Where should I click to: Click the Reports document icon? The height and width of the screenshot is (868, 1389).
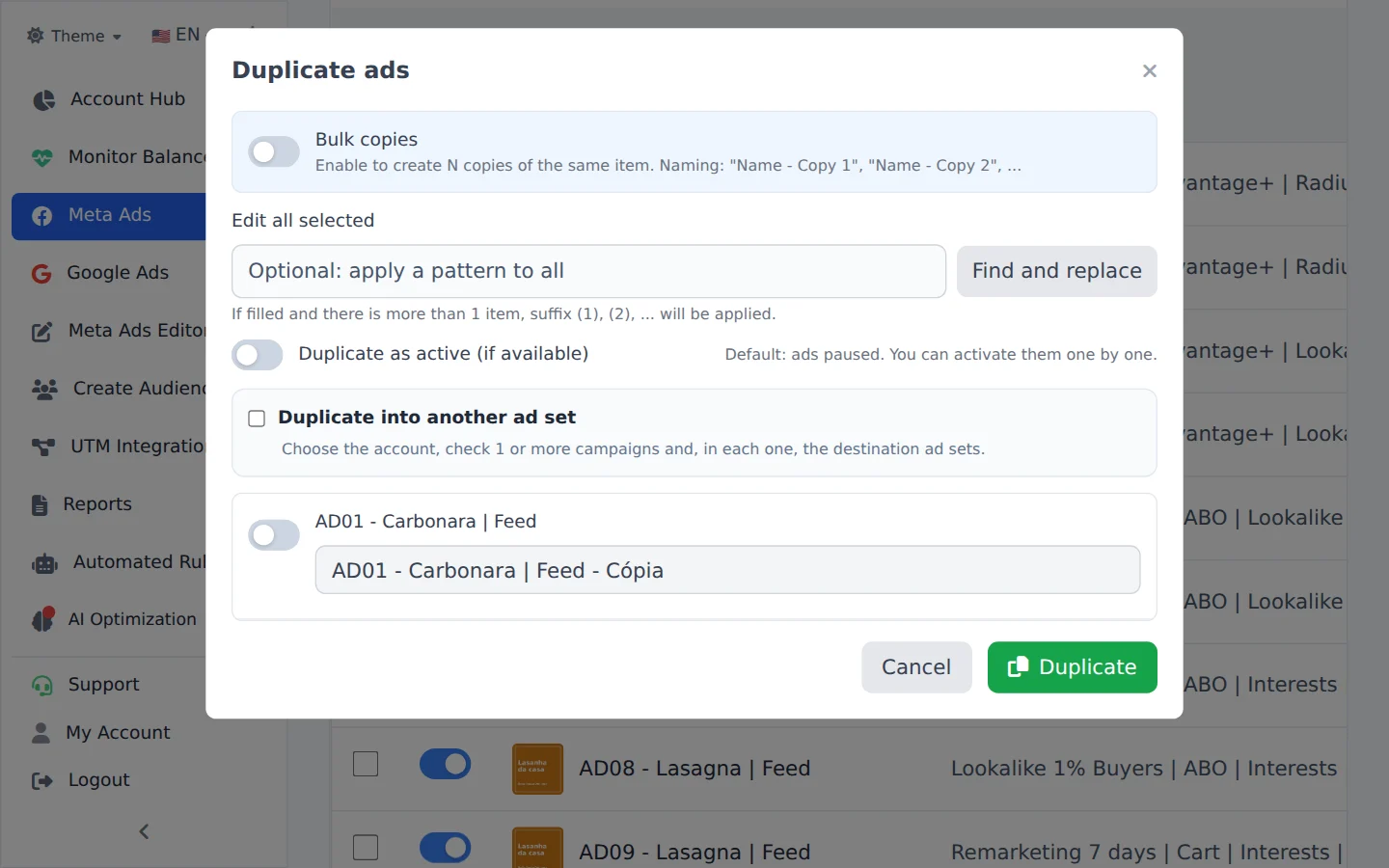(x=40, y=504)
